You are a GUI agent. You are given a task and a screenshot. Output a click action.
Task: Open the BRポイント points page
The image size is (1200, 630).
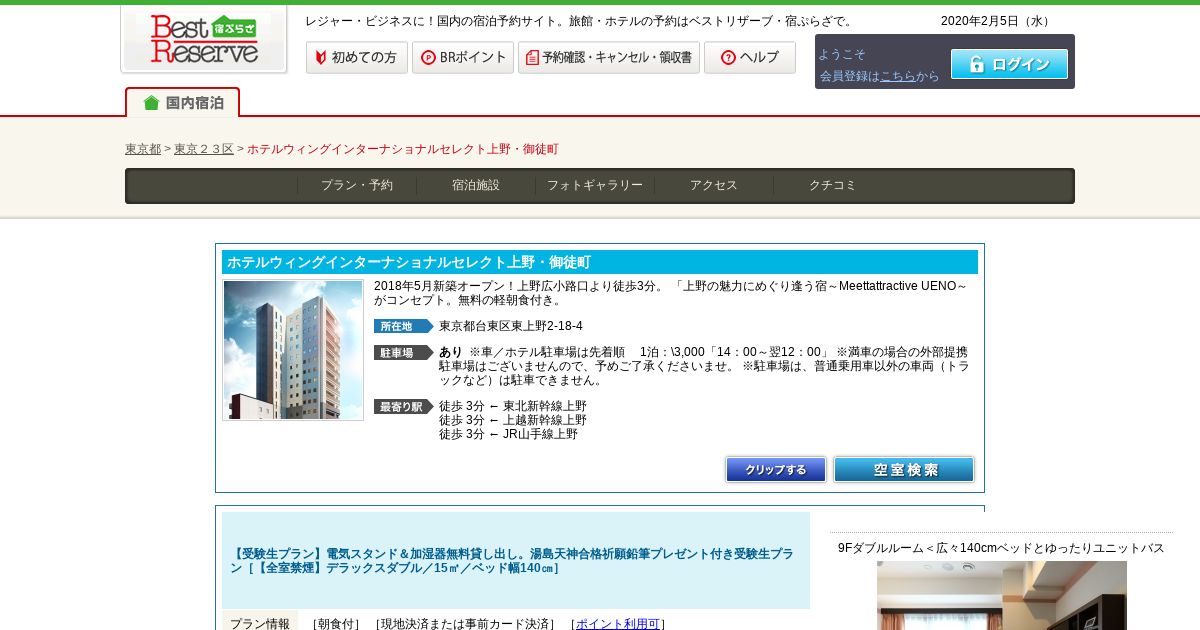pyautogui.click(x=463, y=57)
